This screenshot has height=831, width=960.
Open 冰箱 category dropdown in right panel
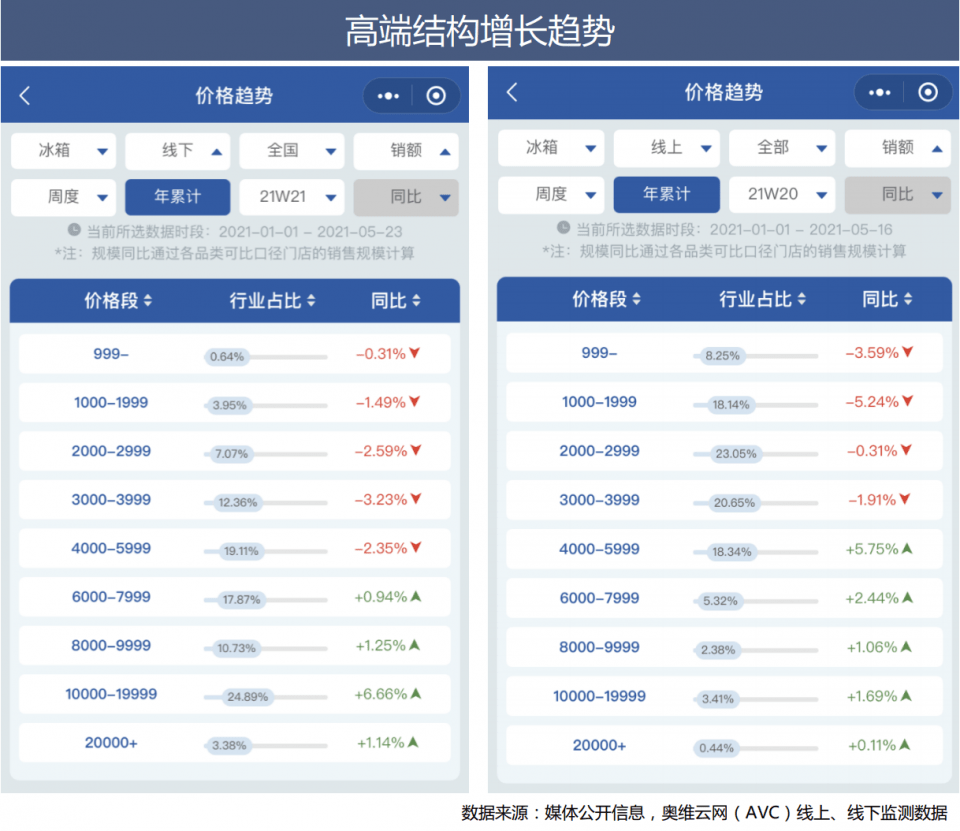click(551, 148)
